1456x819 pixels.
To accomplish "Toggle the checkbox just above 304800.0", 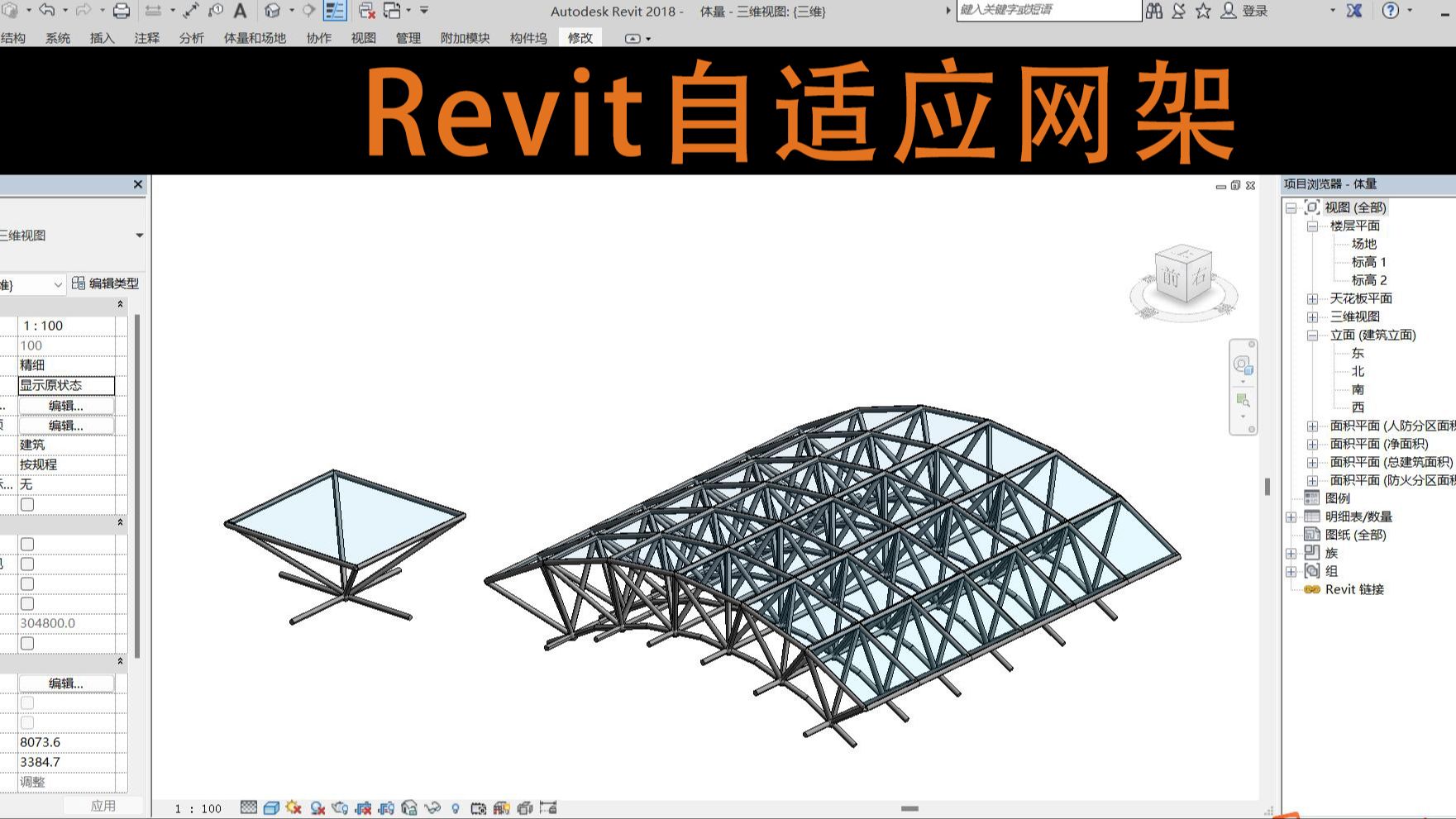I will (27, 603).
